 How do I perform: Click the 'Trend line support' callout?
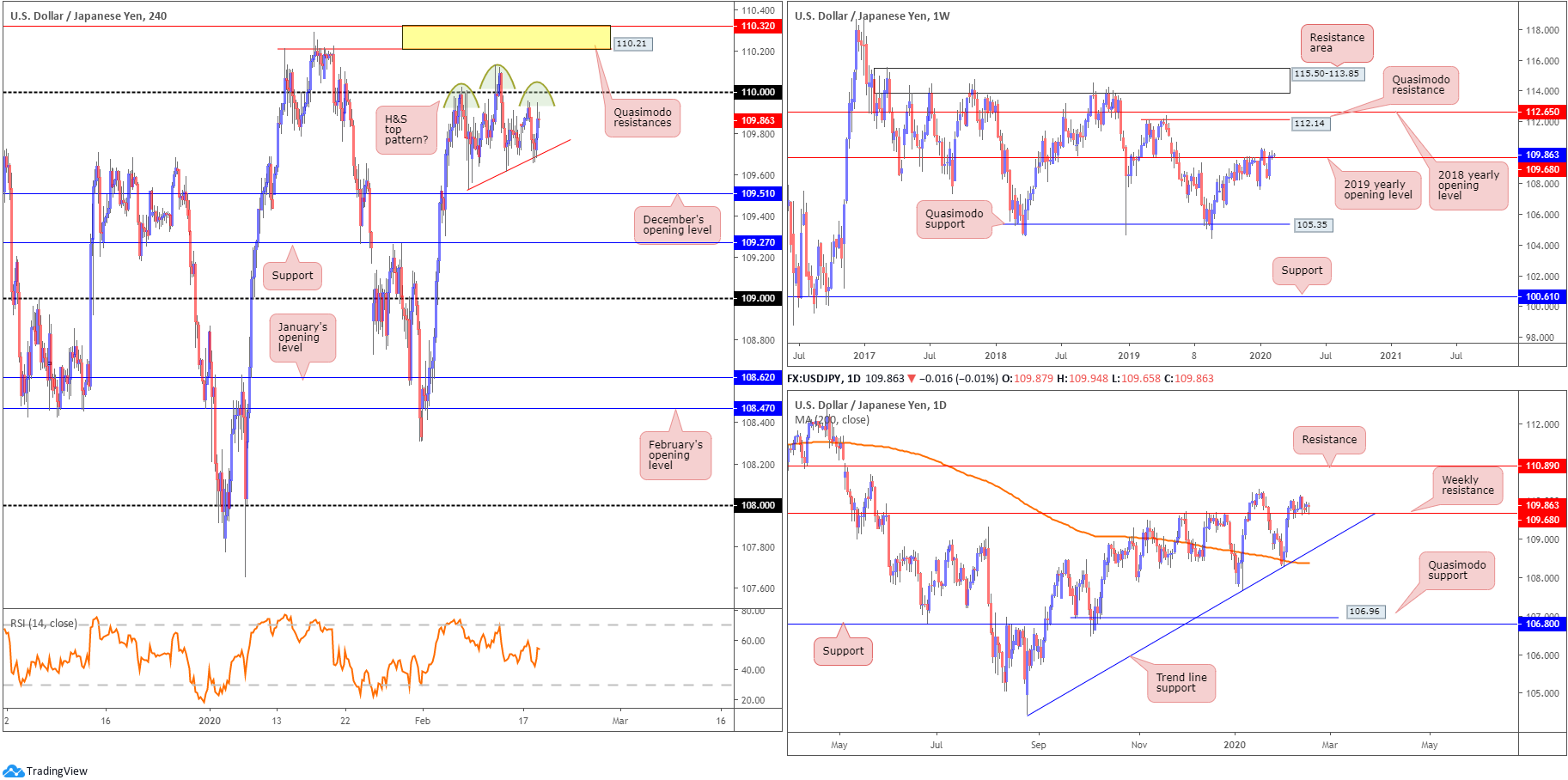pyautogui.click(x=1181, y=683)
